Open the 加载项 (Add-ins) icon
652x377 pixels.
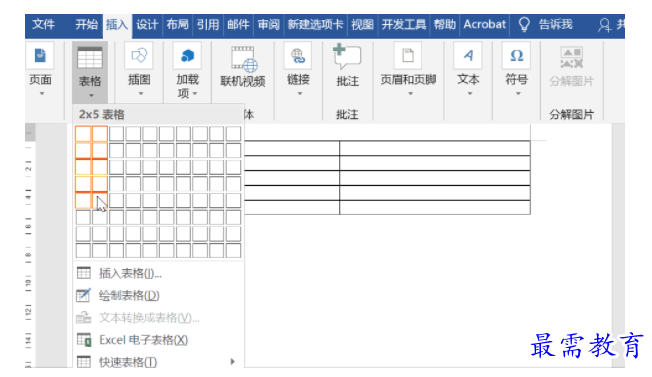(x=188, y=56)
